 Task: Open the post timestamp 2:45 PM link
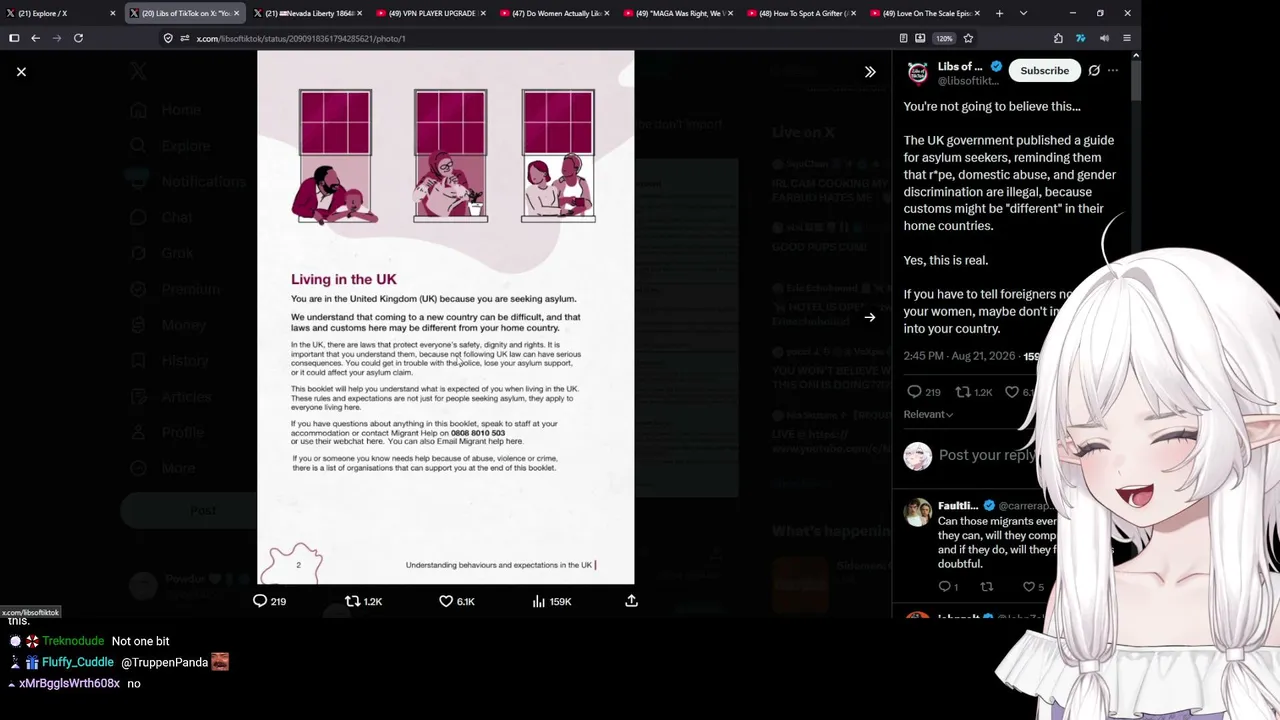click(960, 356)
